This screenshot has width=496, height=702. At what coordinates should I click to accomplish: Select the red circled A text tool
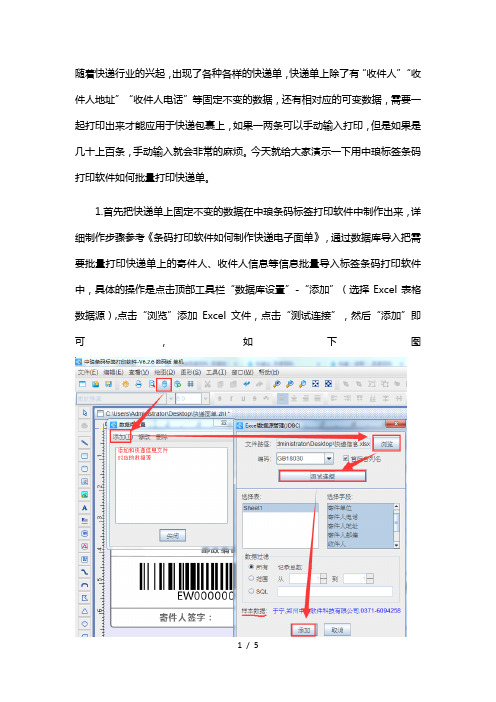(85, 546)
